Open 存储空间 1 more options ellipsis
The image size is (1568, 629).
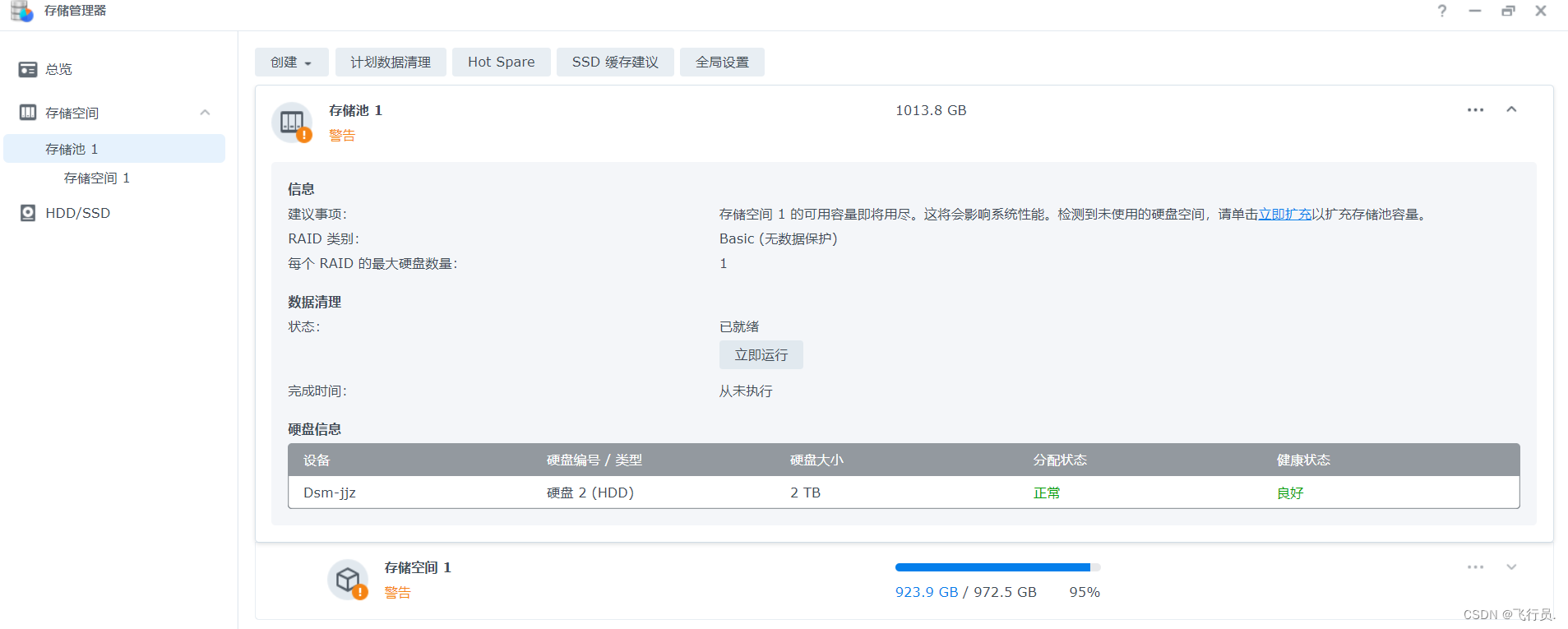tap(1475, 567)
